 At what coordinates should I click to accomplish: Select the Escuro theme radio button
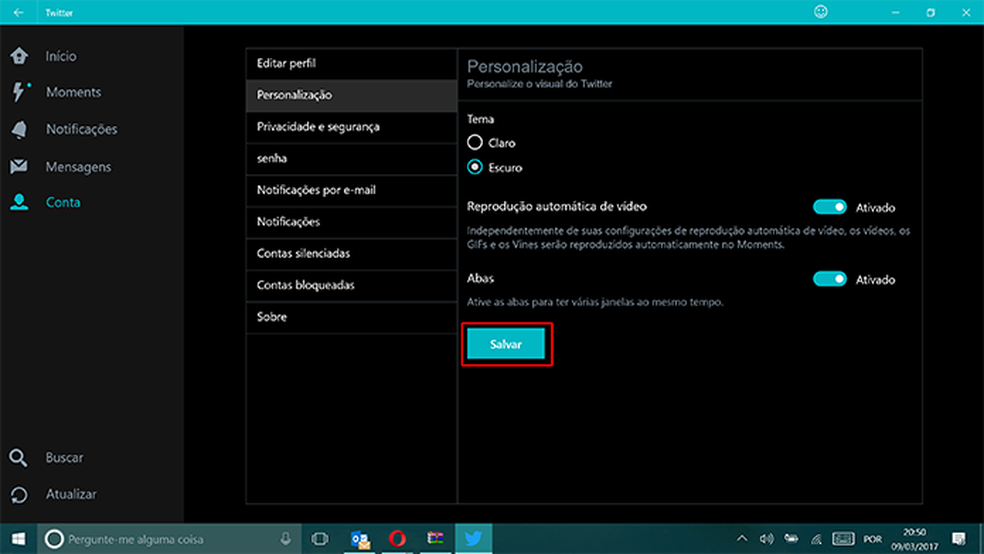click(475, 167)
